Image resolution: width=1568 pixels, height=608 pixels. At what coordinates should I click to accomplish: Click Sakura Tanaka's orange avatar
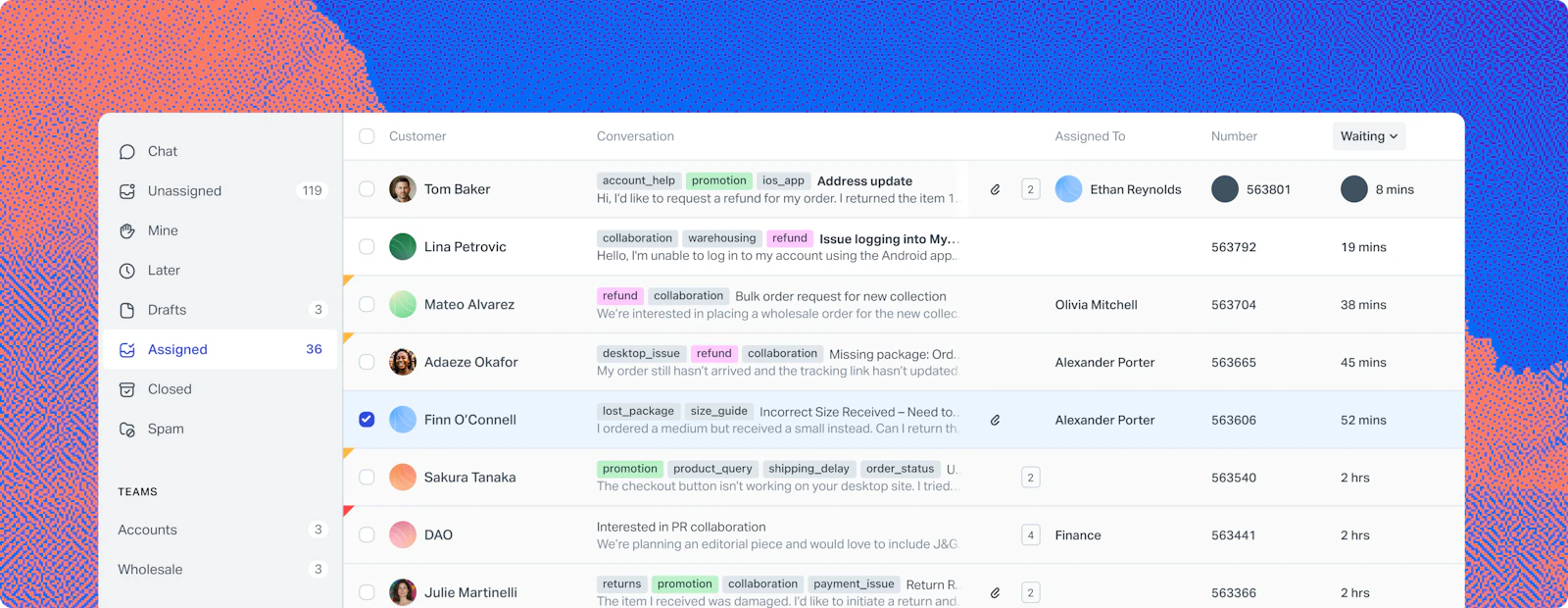[403, 478]
